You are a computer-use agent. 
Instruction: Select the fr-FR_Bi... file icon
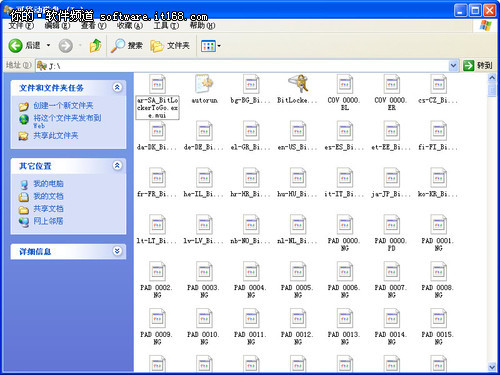pyautogui.click(x=157, y=178)
